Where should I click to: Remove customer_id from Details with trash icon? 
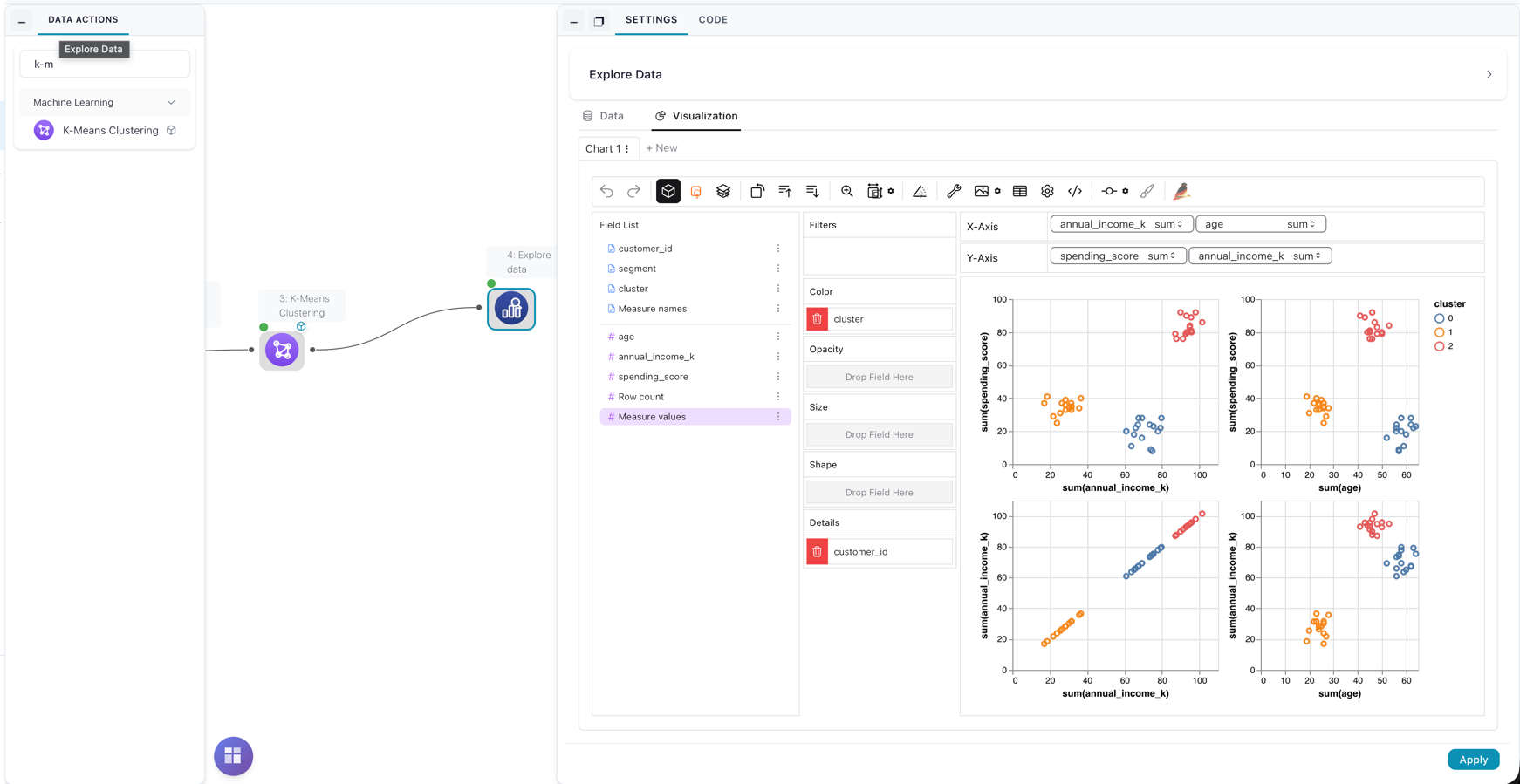coord(817,551)
